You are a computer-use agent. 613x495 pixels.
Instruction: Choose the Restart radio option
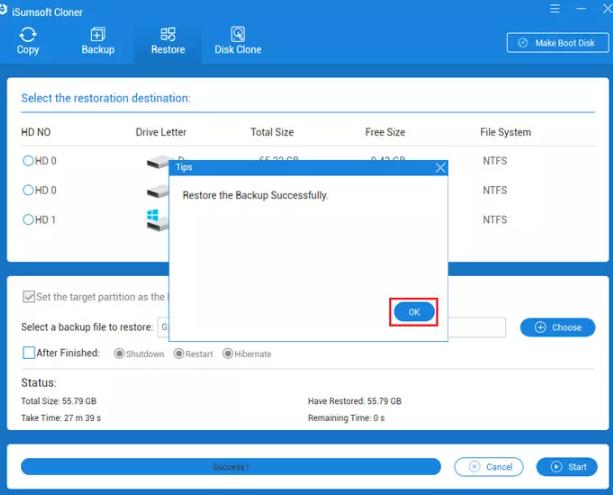click(179, 353)
